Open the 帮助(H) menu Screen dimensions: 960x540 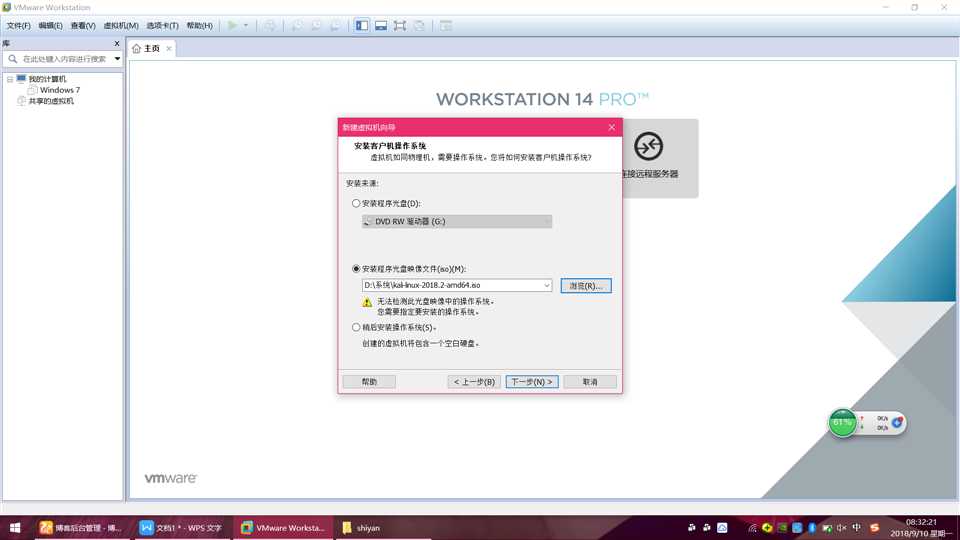click(200, 26)
